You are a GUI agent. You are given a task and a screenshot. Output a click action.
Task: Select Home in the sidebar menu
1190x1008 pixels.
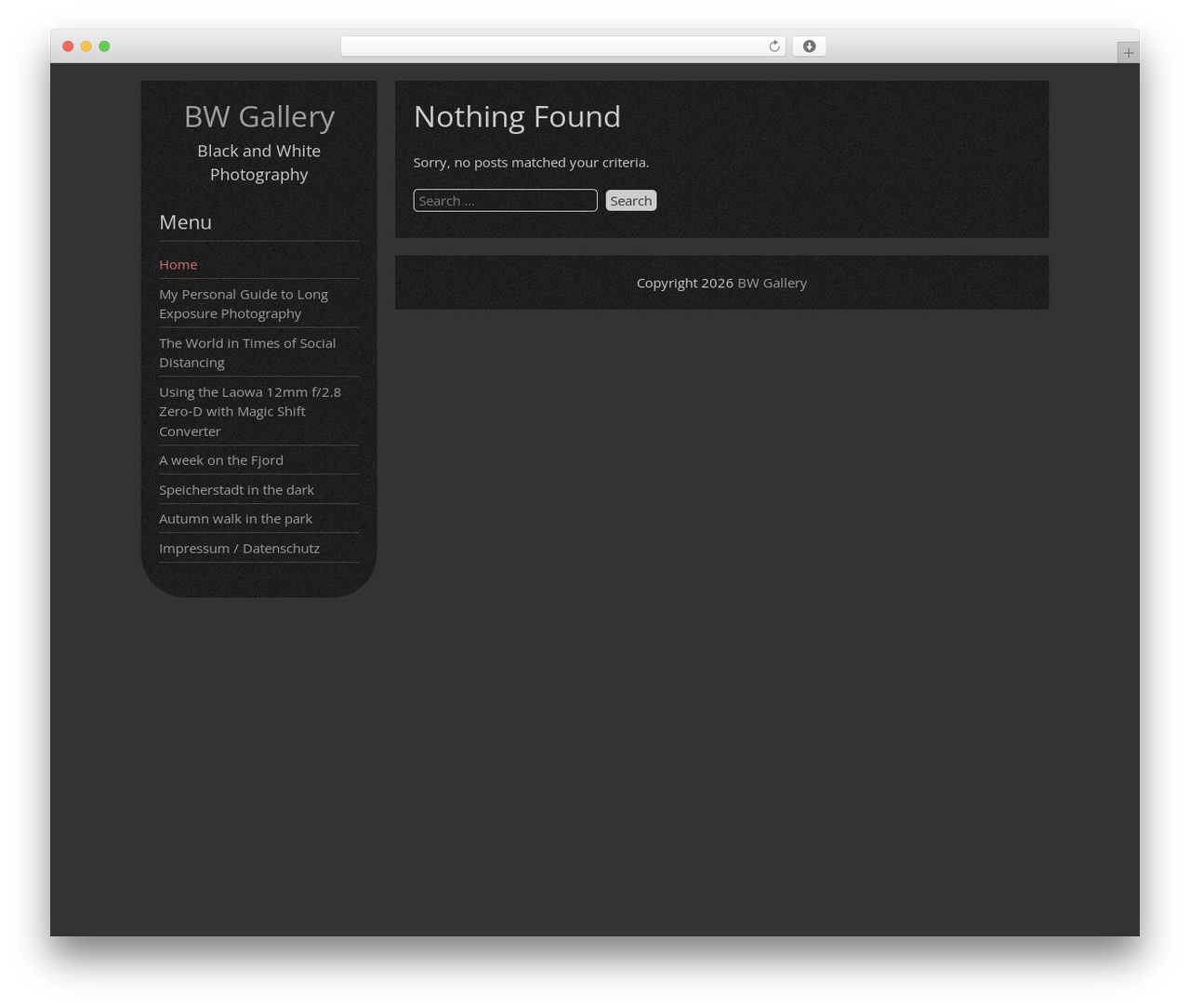(178, 264)
